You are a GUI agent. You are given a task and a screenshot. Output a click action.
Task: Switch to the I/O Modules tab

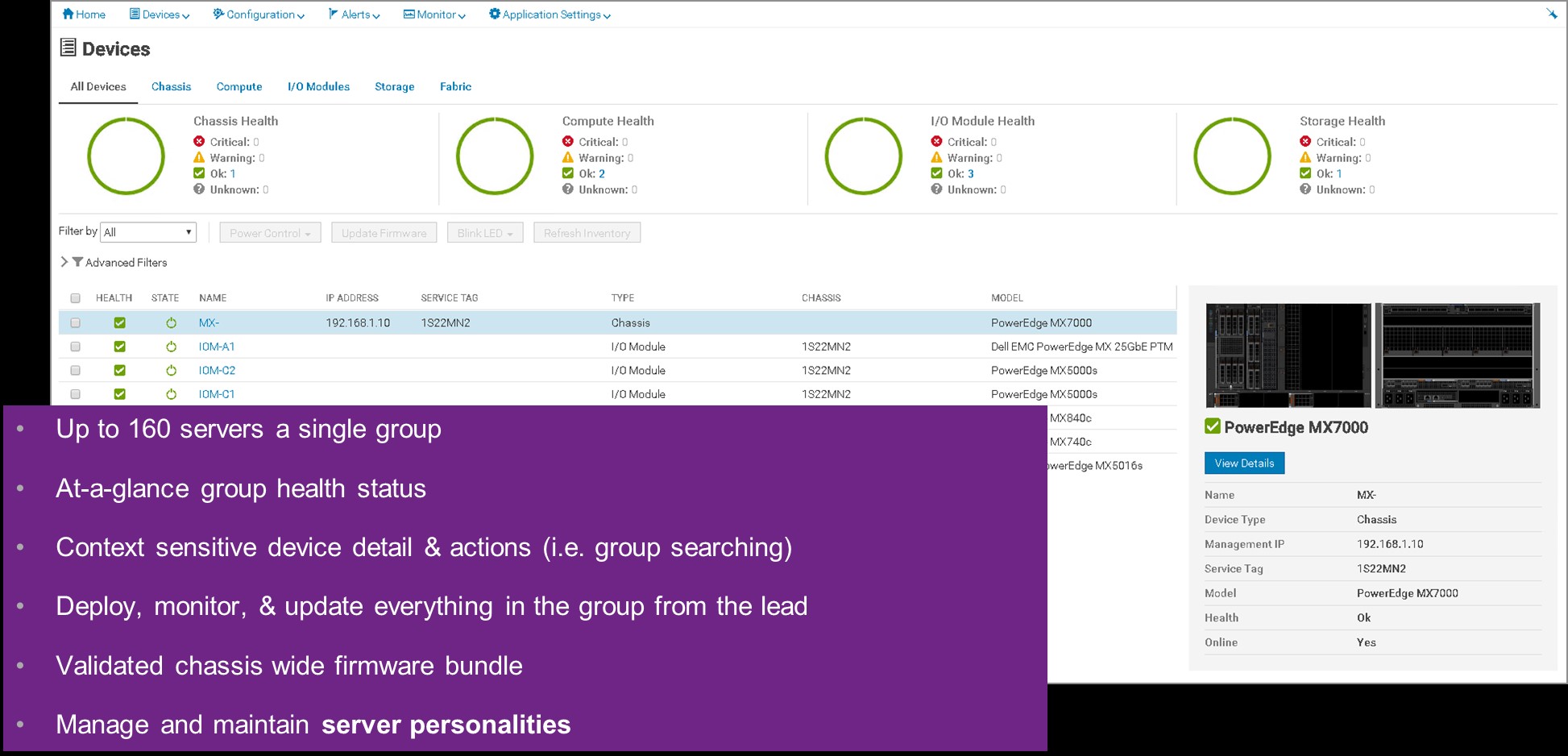point(318,86)
